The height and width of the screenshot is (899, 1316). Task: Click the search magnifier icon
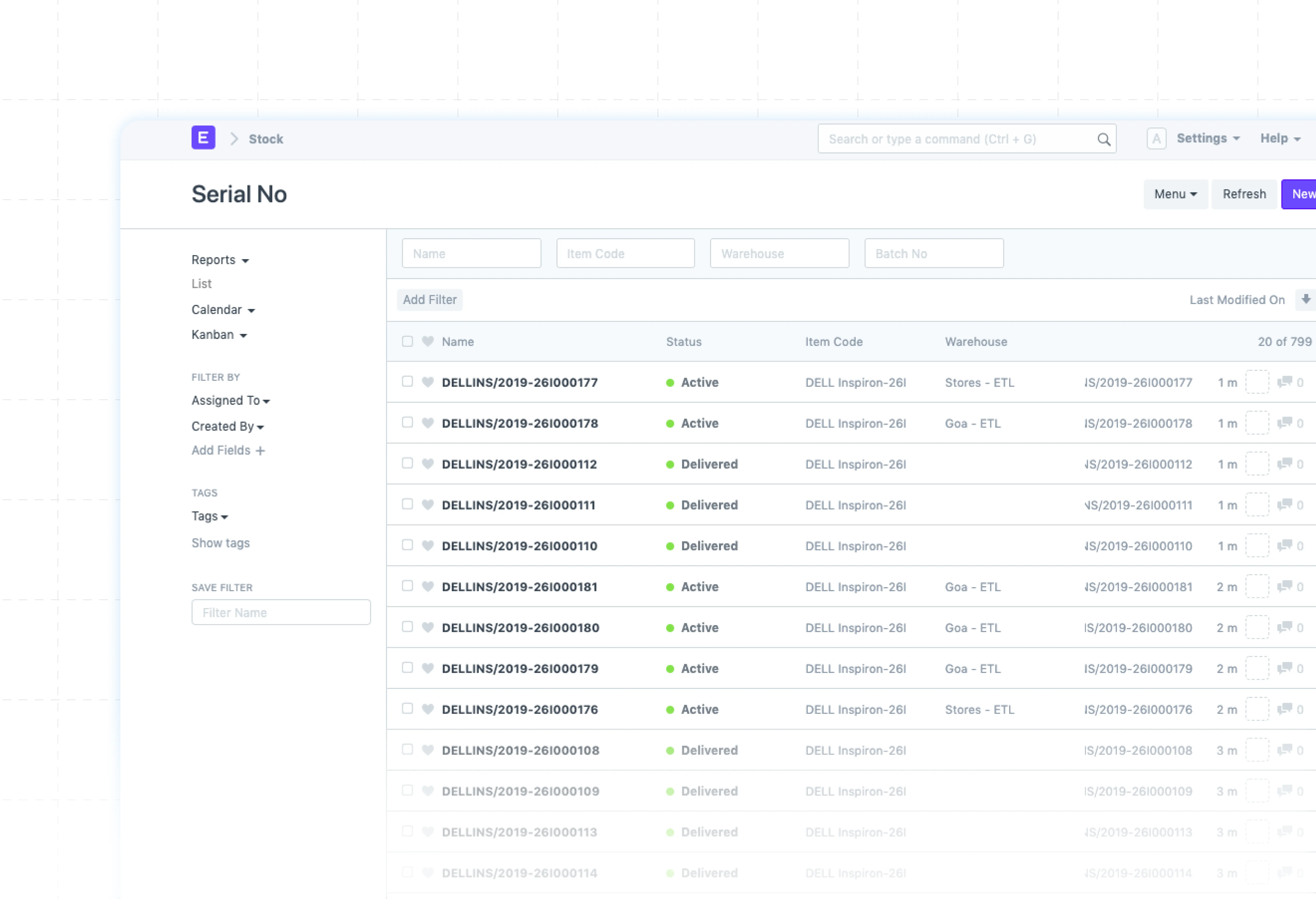(x=1103, y=139)
